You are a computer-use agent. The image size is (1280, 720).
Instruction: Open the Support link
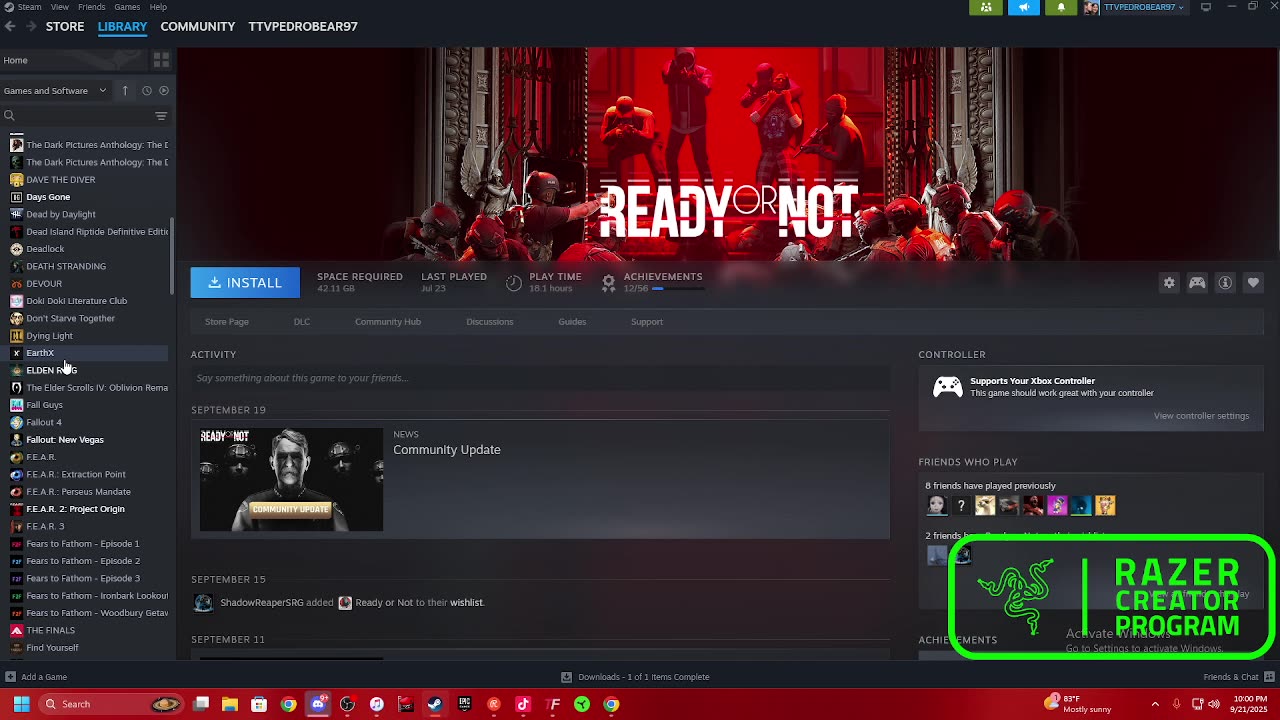647,322
